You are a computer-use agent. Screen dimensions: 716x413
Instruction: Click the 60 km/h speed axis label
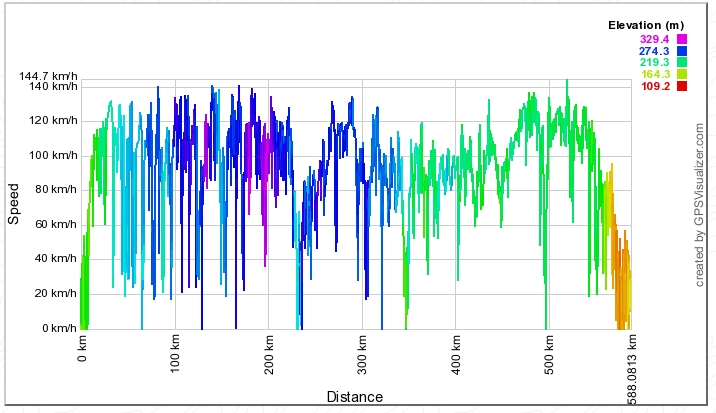click(x=53, y=224)
